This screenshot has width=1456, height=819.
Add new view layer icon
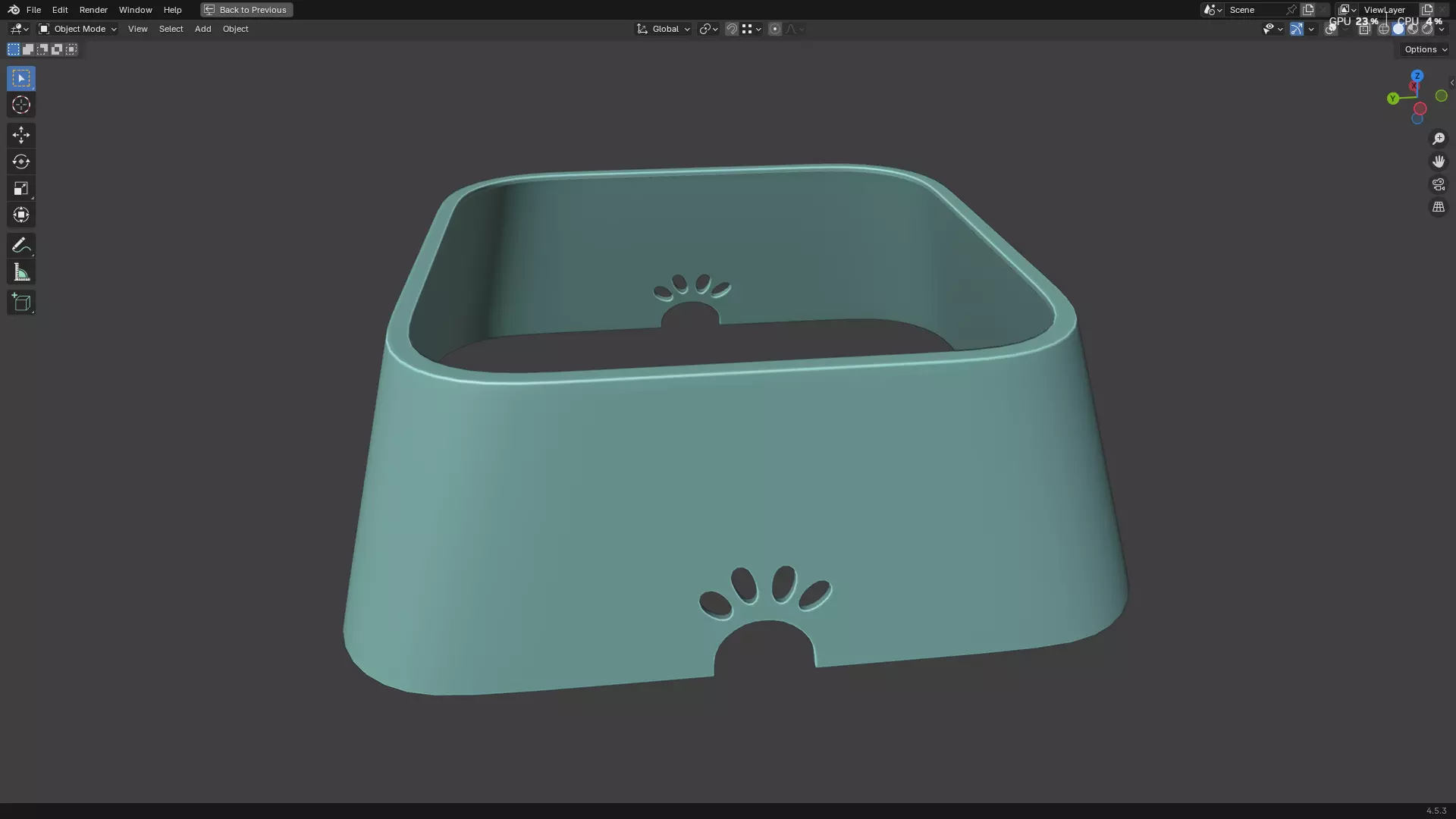[1427, 10]
